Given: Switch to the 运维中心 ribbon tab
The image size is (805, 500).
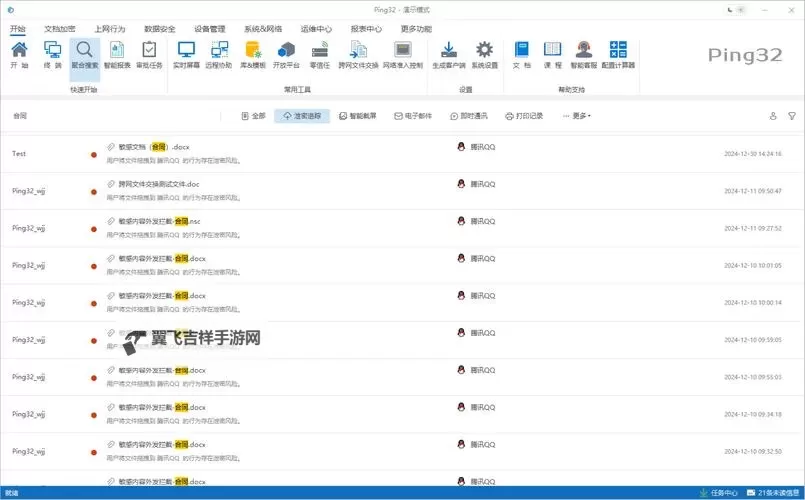Looking at the screenshot, I should [x=316, y=29].
